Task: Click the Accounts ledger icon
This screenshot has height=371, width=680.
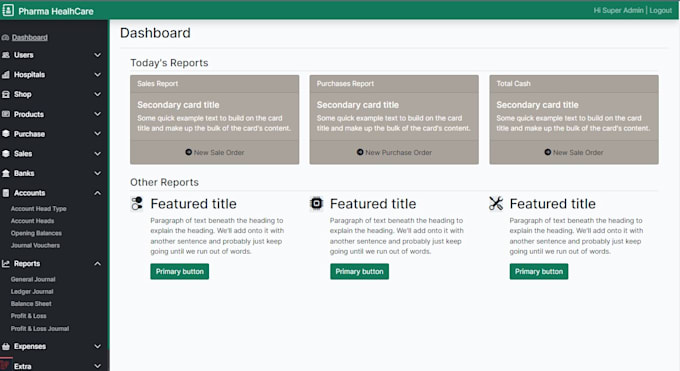Action: point(6,193)
